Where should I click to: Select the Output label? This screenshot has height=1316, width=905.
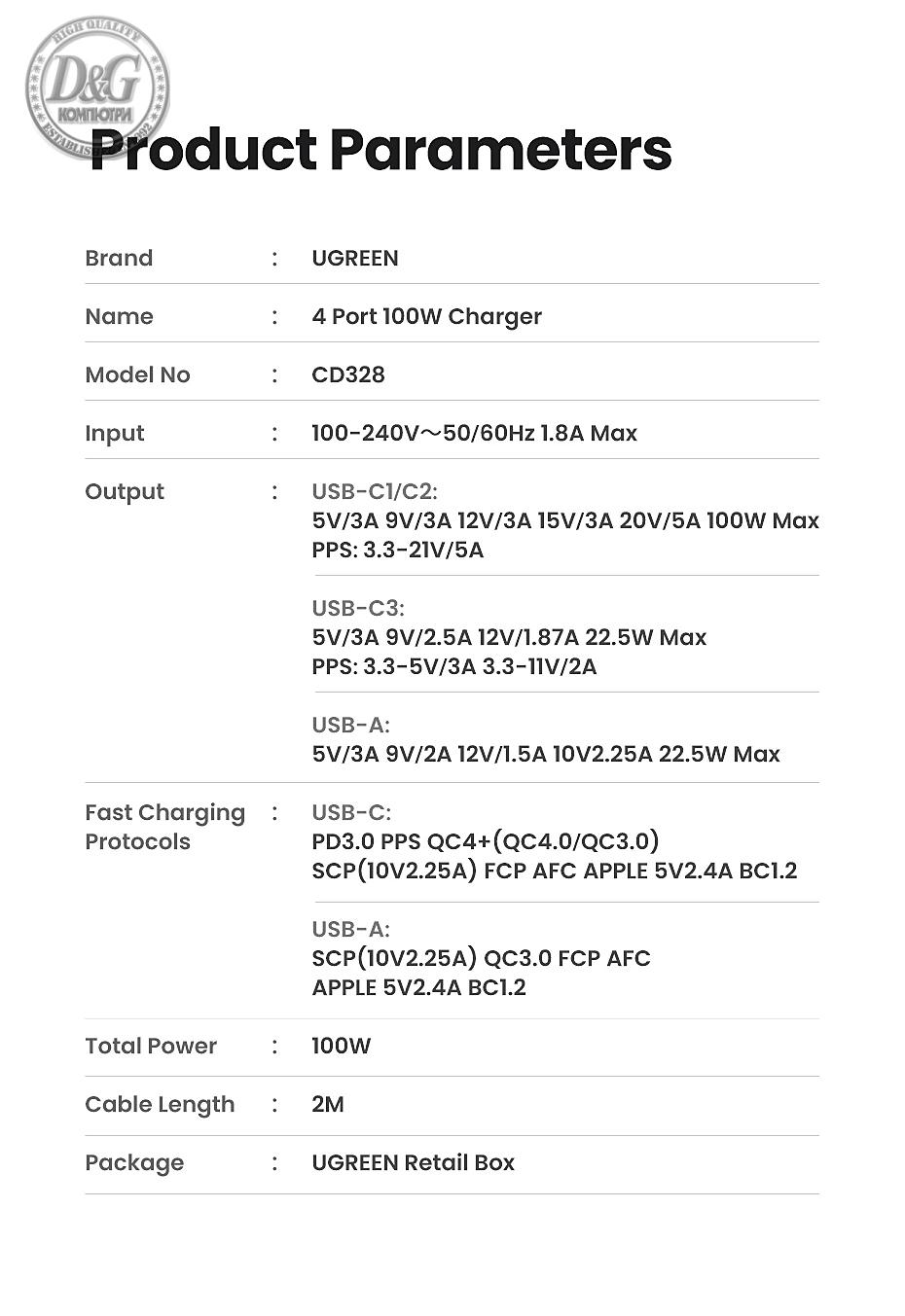tap(125, 492)
